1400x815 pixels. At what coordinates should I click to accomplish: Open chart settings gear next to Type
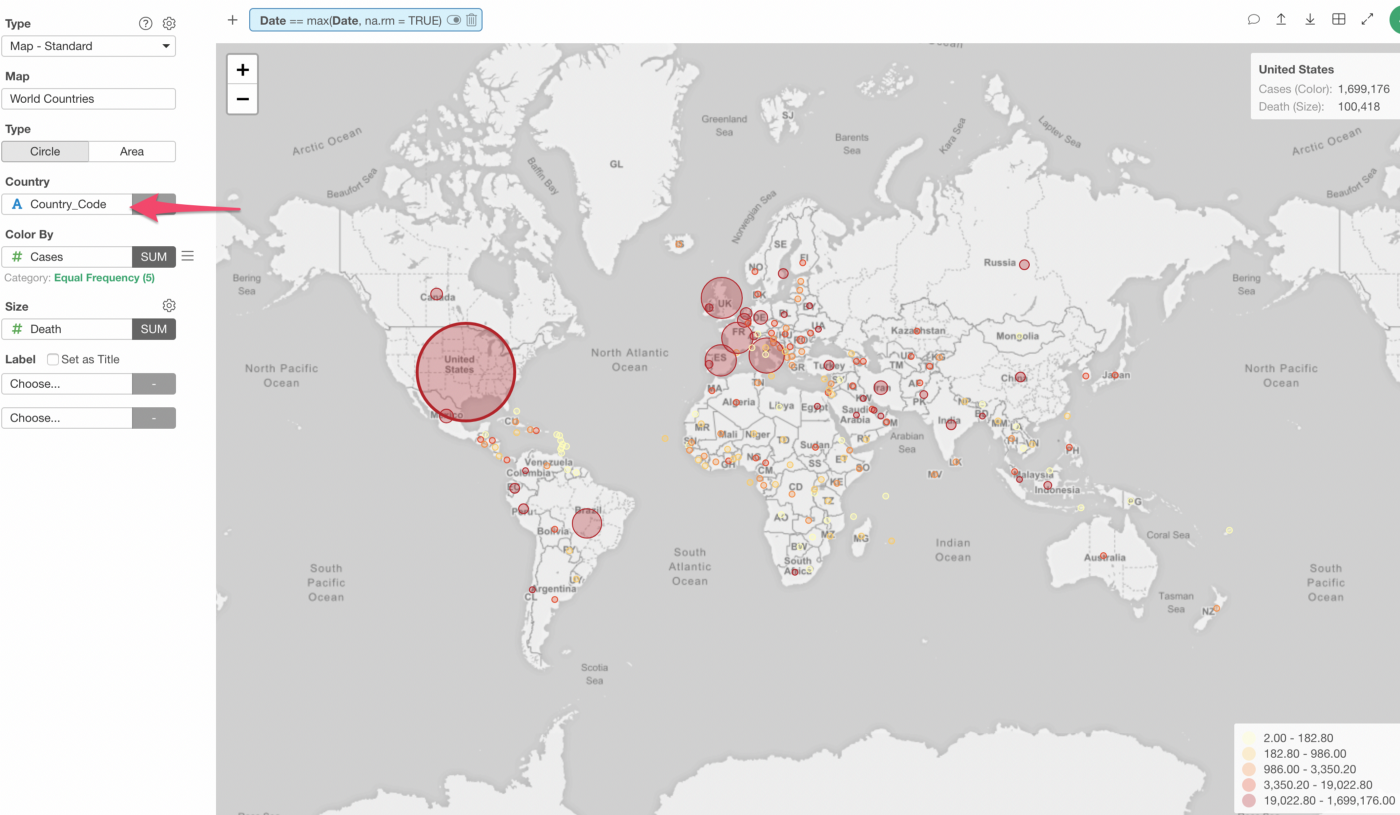[169, 23]
